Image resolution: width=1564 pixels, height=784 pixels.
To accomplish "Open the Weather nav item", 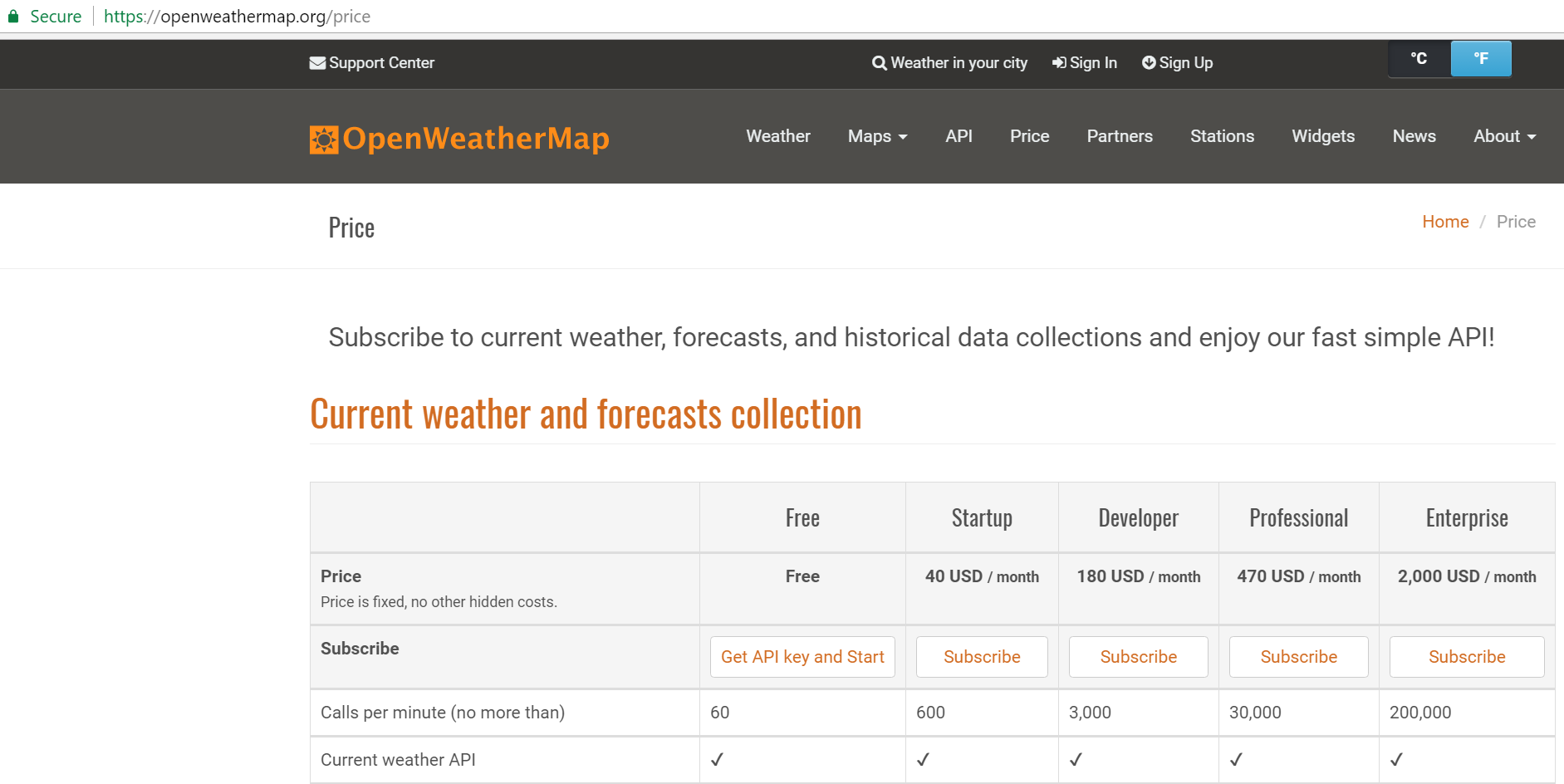I will (x=778, y=136).
